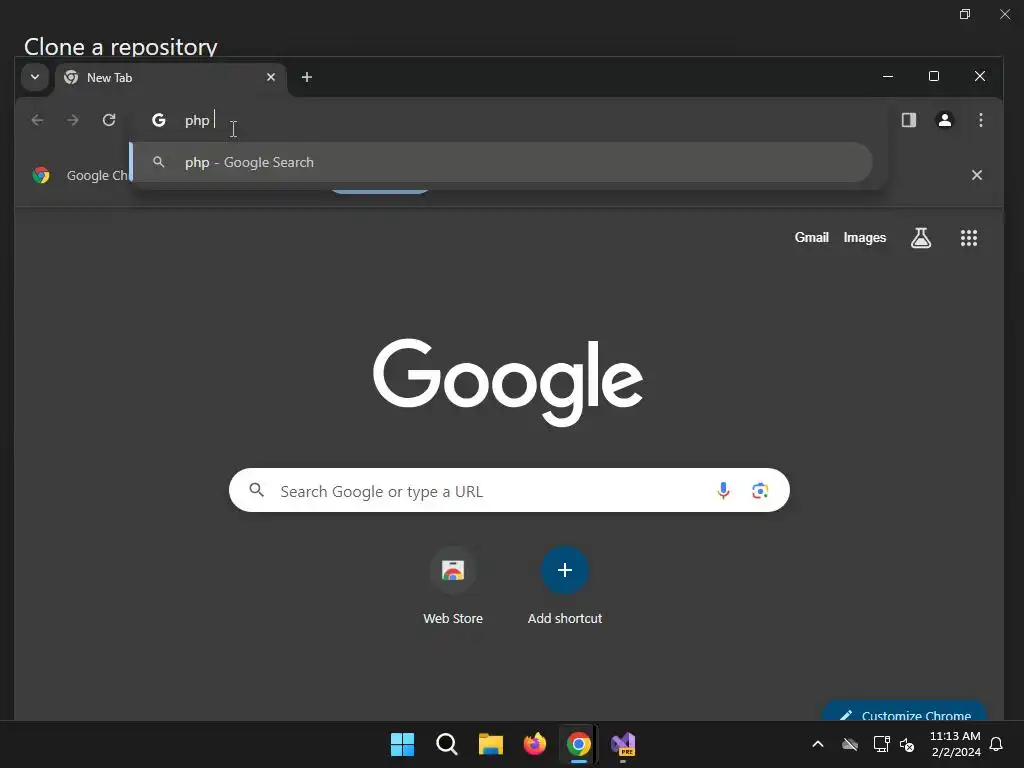Open the Web Store shortcut
The image size is (1024, 768).
(453, 586)
